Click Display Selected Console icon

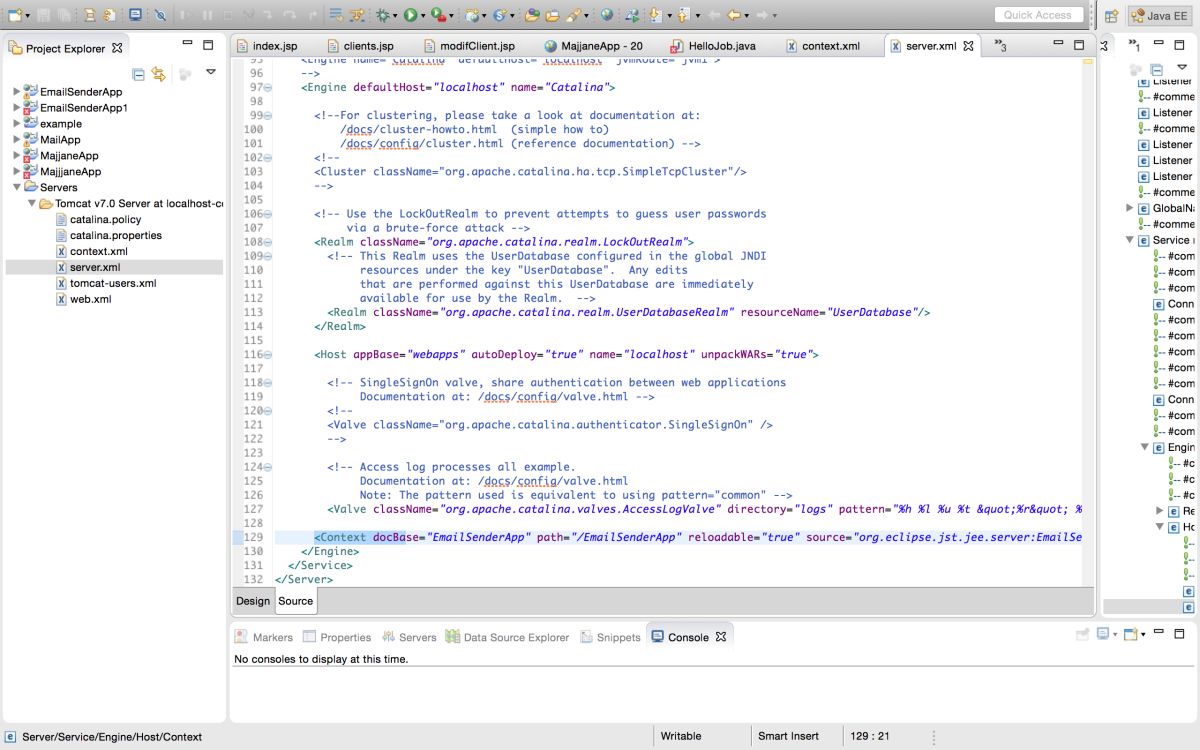(x=1103, y=634)
